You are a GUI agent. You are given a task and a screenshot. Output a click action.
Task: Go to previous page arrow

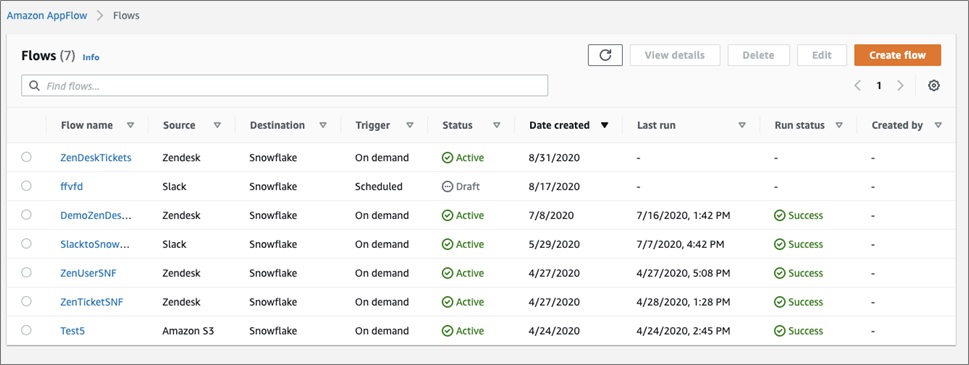(x=858, y=86)
